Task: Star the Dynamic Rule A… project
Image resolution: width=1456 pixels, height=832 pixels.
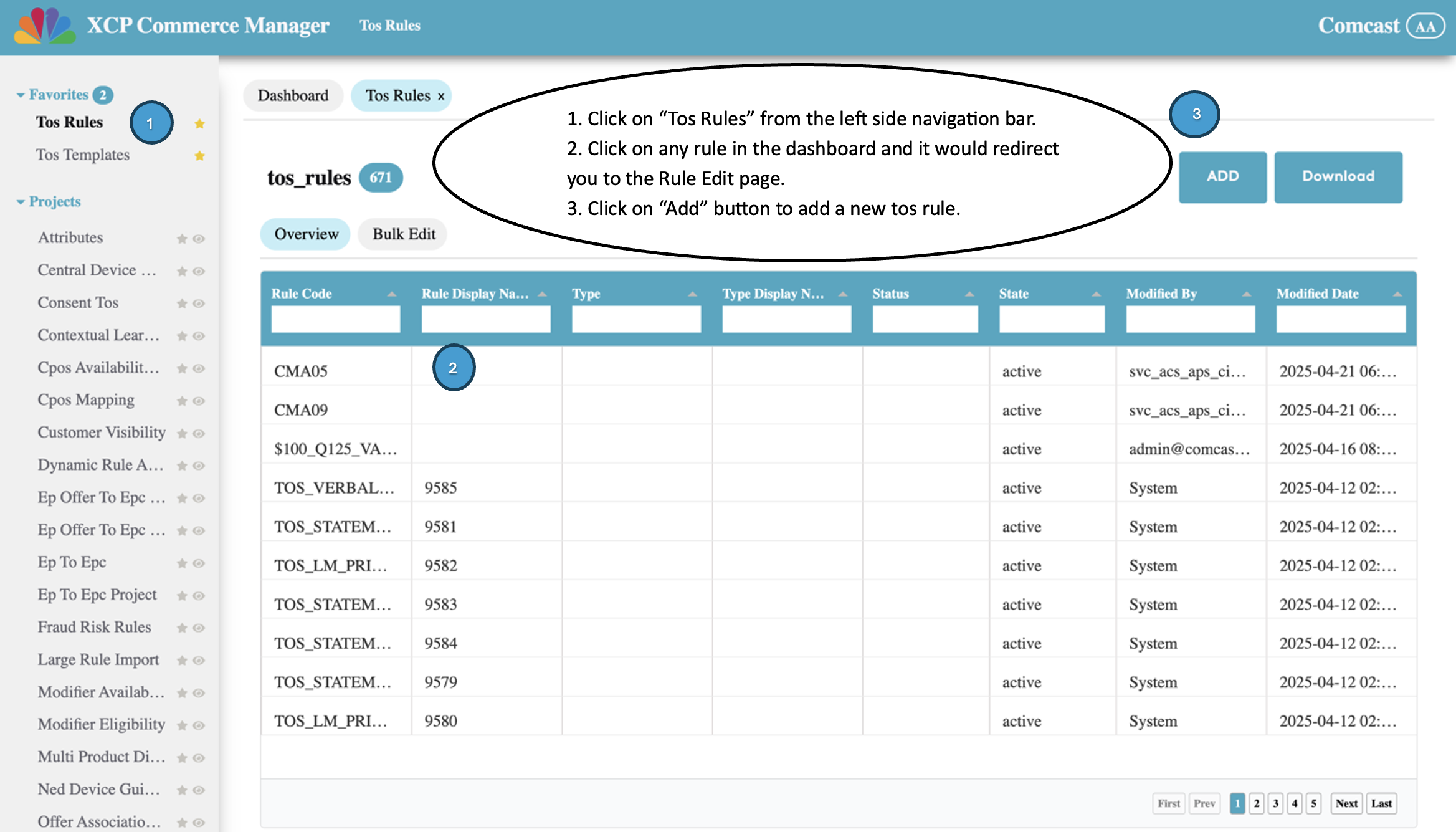Action: [182, 466]
